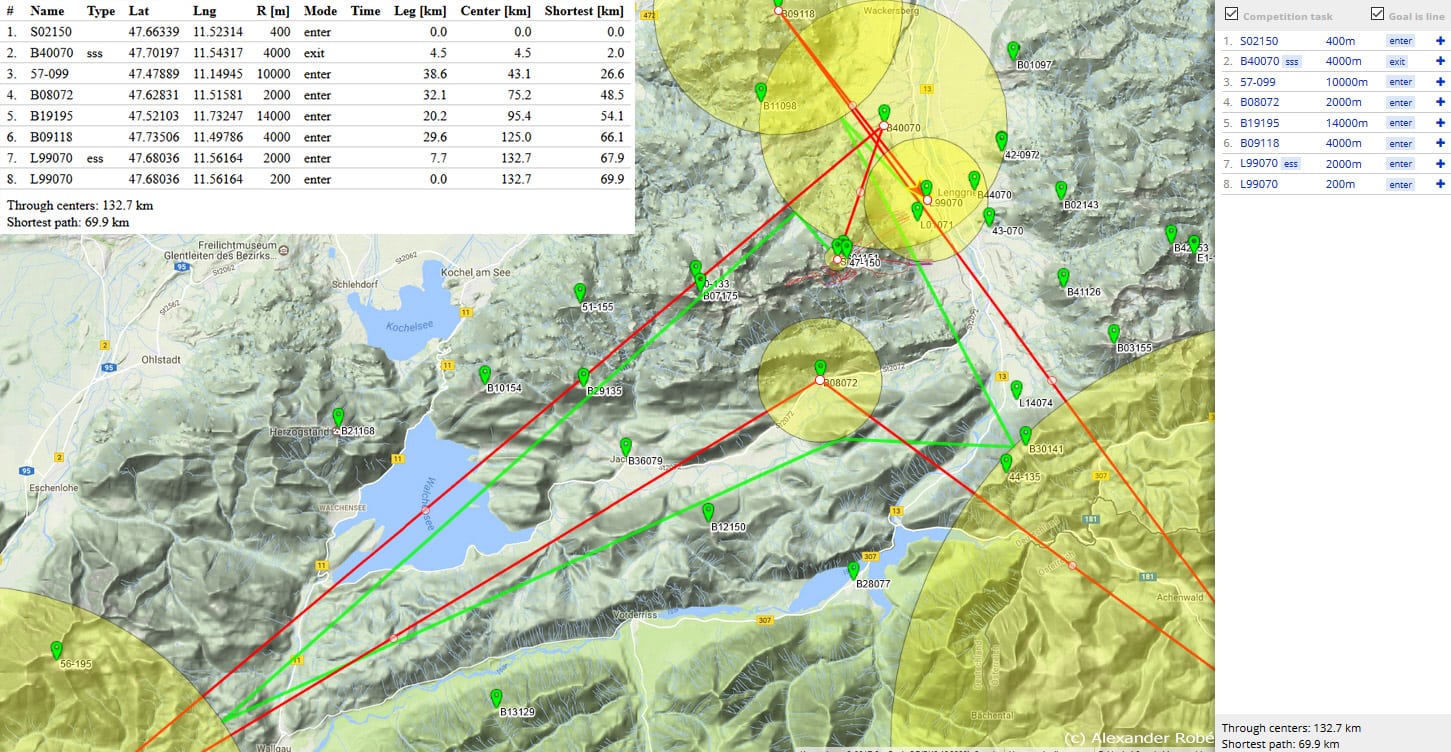Click leg value 38.6 in table

[x=434, y=74]
